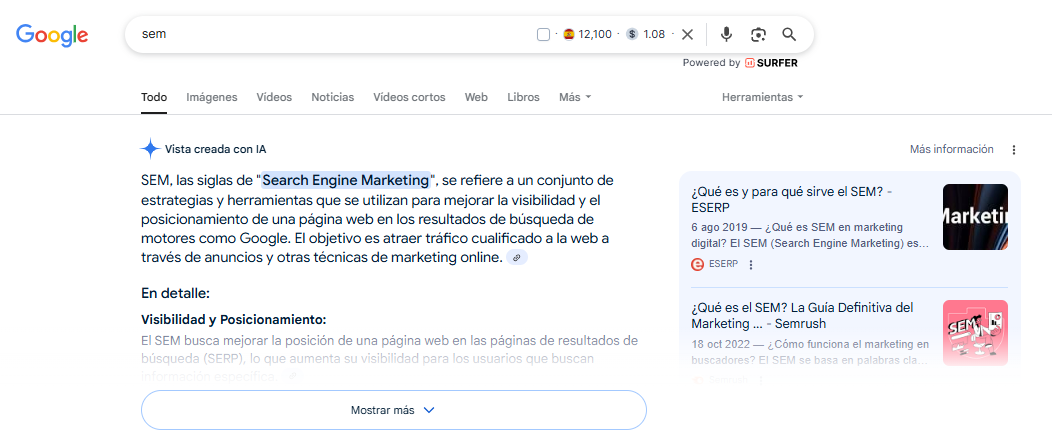The image size is (1052, 432).
Task: Switch to the Vídeos tab
Action: pos(274,97)
